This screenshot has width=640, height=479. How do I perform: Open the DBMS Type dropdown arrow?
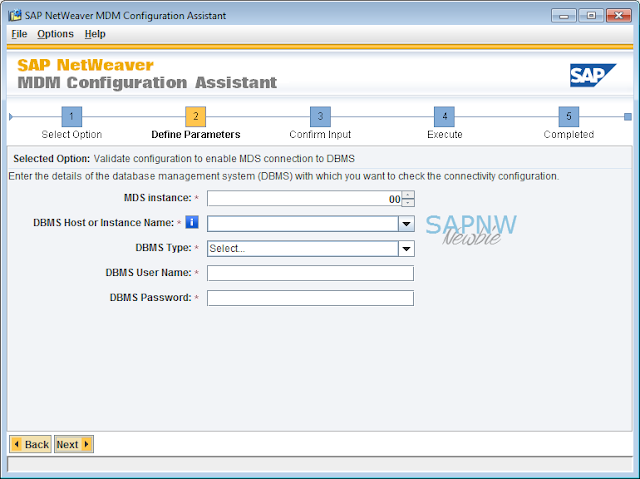click(406, 248)
